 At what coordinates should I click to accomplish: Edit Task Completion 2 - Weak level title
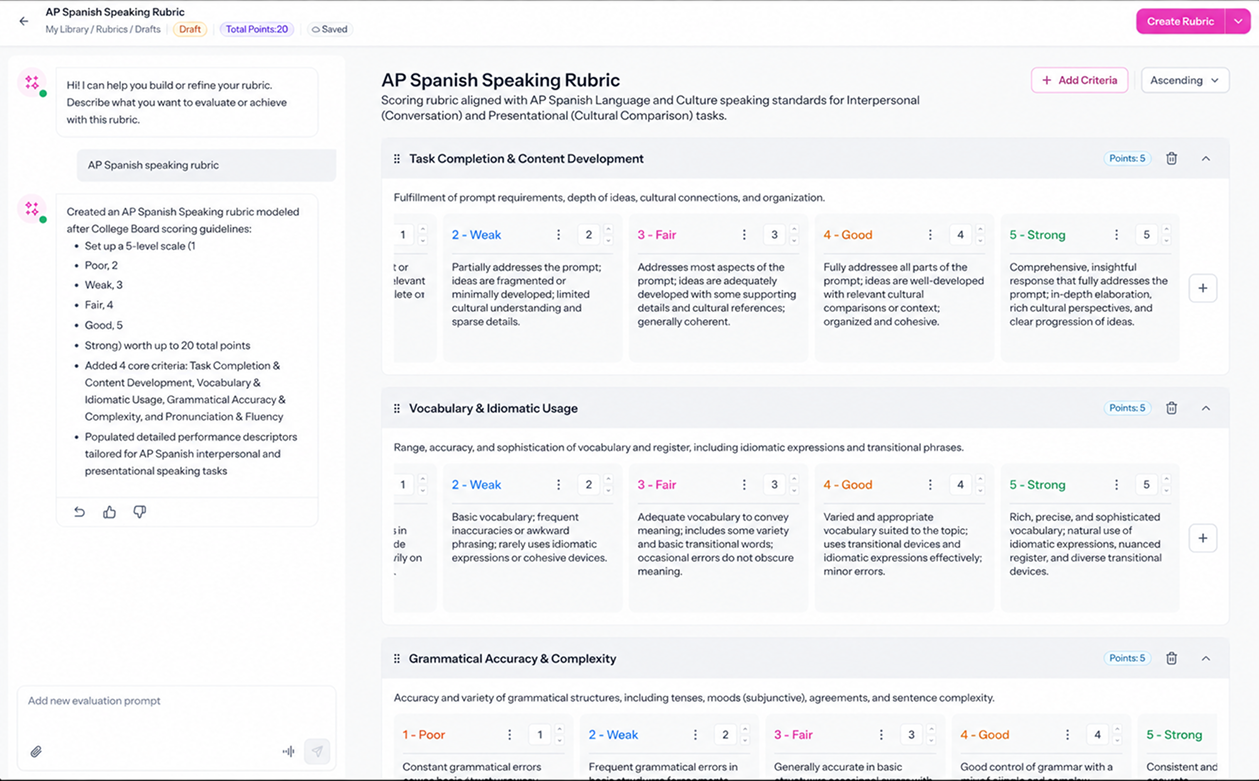click(476, 235)
